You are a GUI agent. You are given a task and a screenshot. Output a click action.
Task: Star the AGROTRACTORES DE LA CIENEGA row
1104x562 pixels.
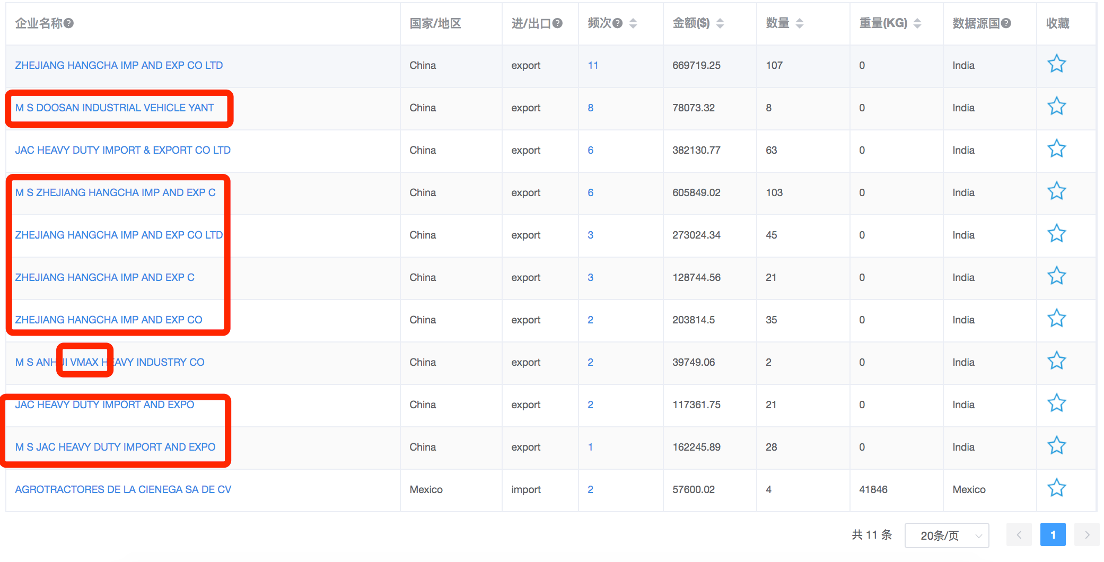(1056, 488)
